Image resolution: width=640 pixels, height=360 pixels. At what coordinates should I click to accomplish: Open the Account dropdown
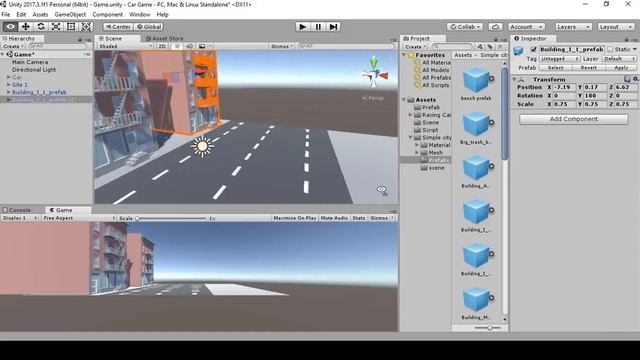tap(526, 27)
